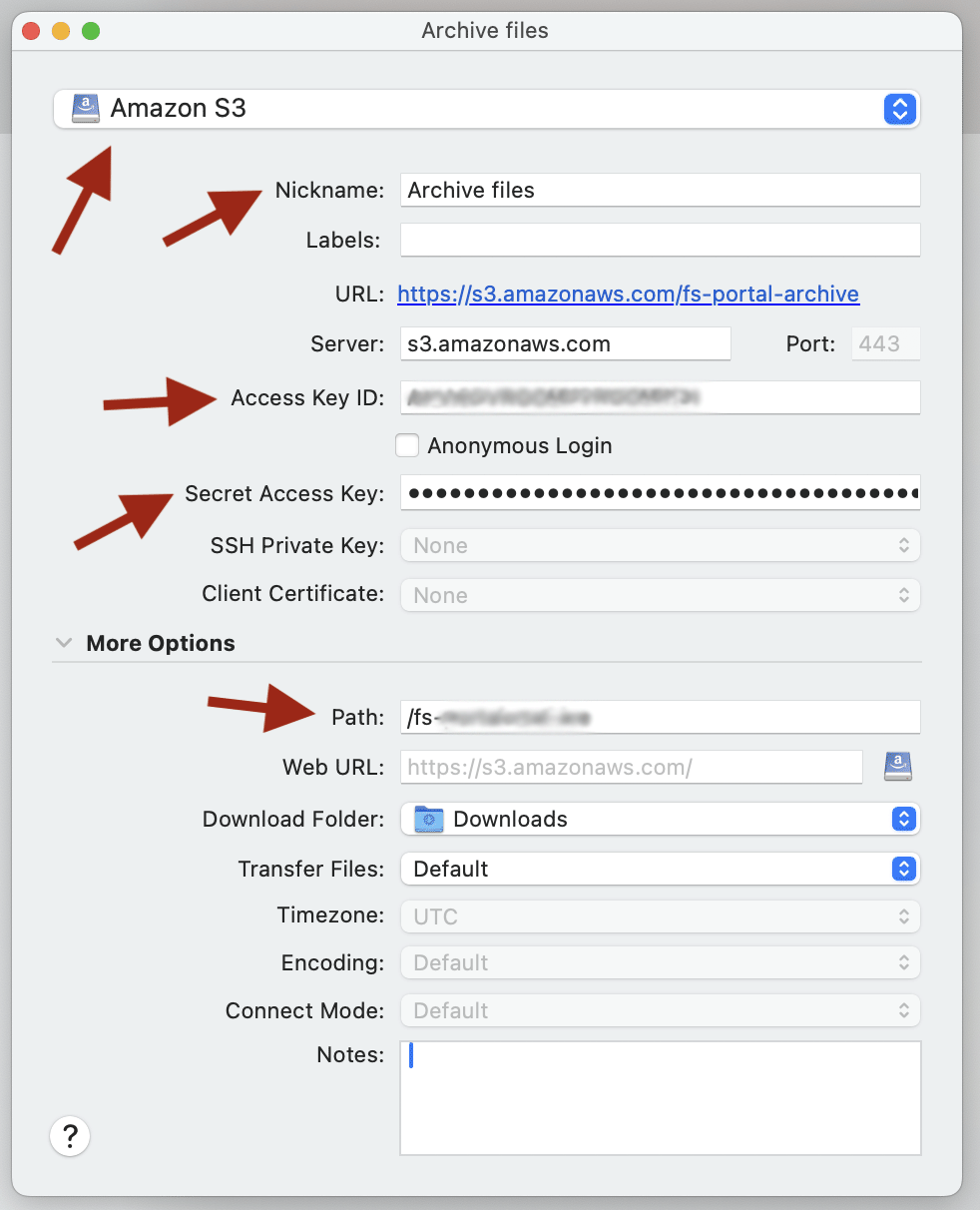Click the Downloads folder icon
980x1210 pixels.
pyautogui.click(x=429, y=820)
